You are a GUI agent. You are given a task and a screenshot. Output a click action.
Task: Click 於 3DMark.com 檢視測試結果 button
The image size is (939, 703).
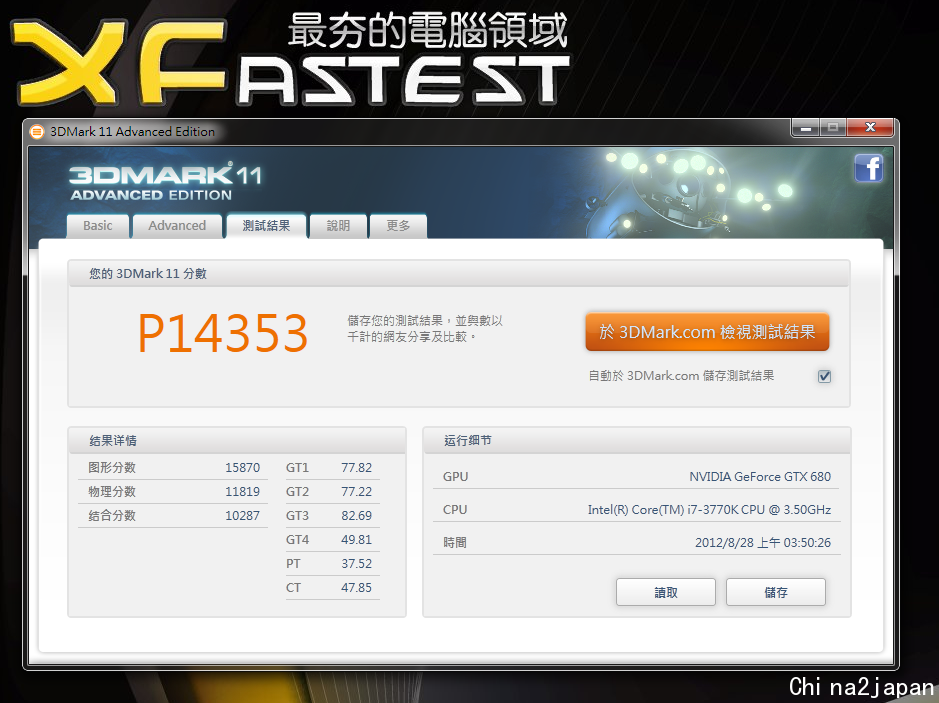click(x=707, y=332)
